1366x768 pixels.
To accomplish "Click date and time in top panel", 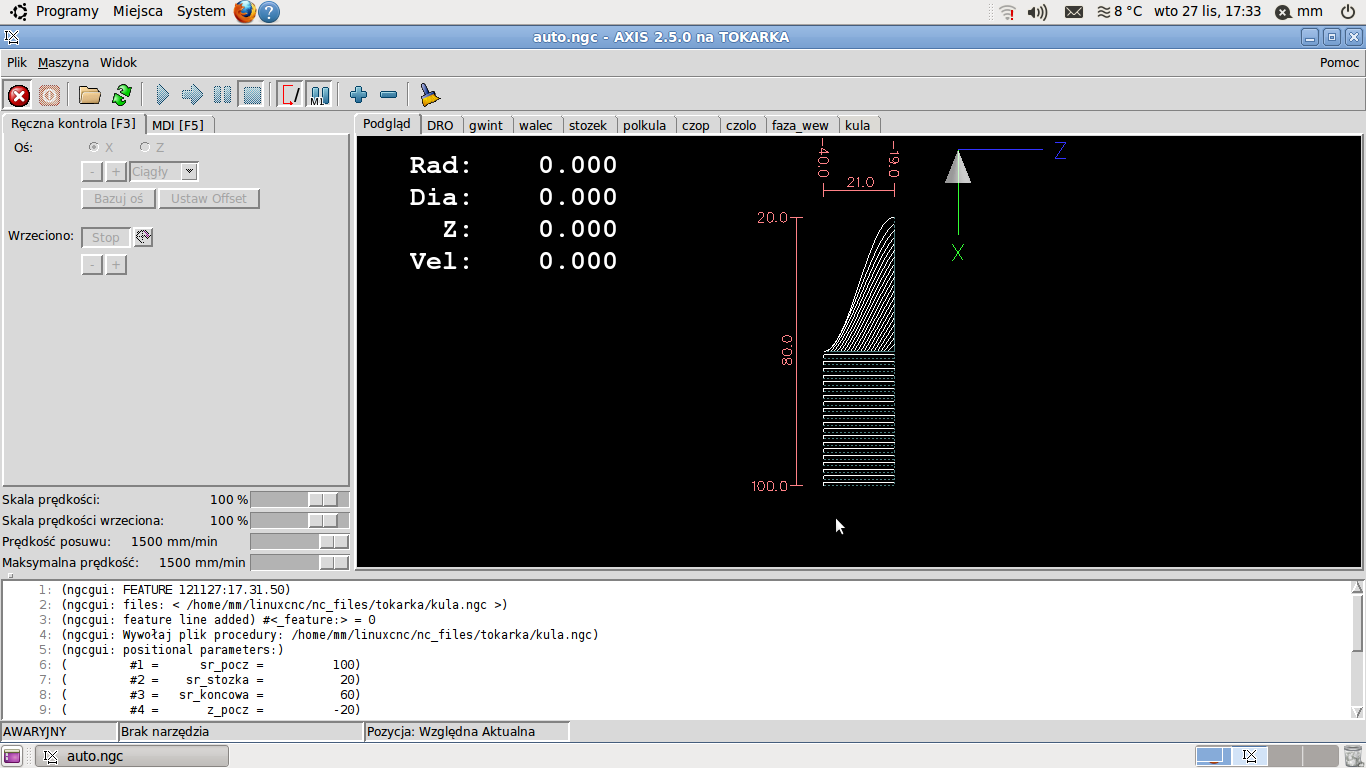I will click(x=1207, y=11).
